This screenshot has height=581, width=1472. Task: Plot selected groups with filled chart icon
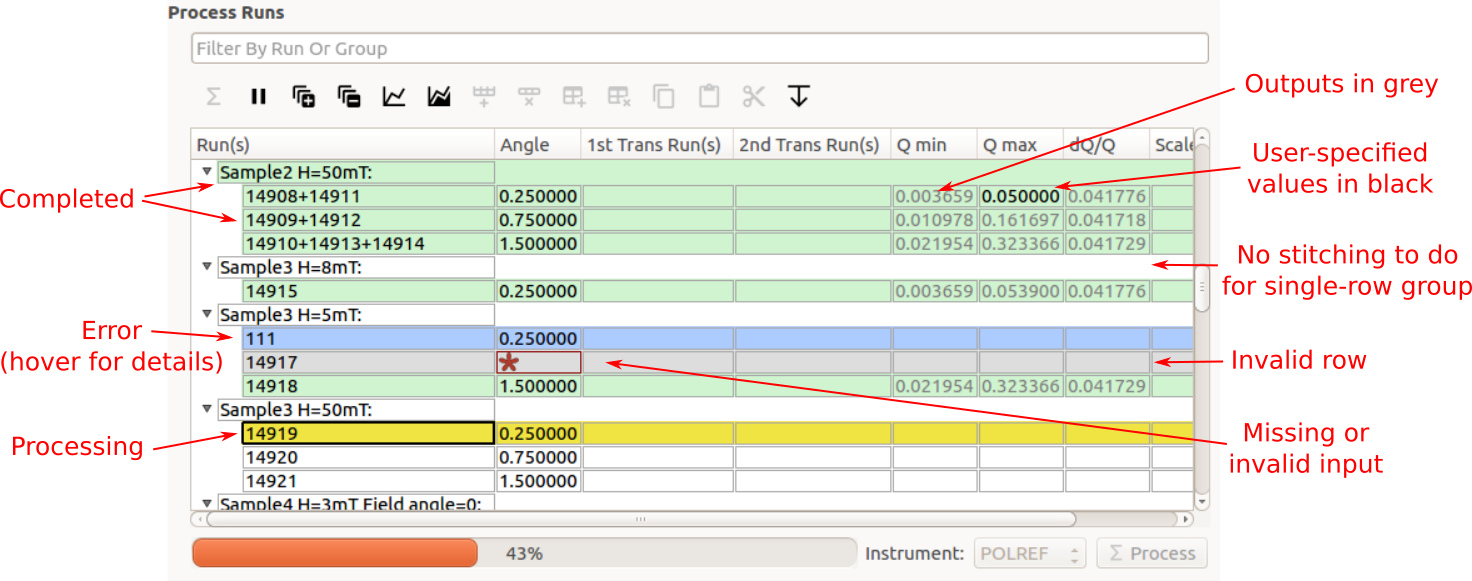click(438, 97)
